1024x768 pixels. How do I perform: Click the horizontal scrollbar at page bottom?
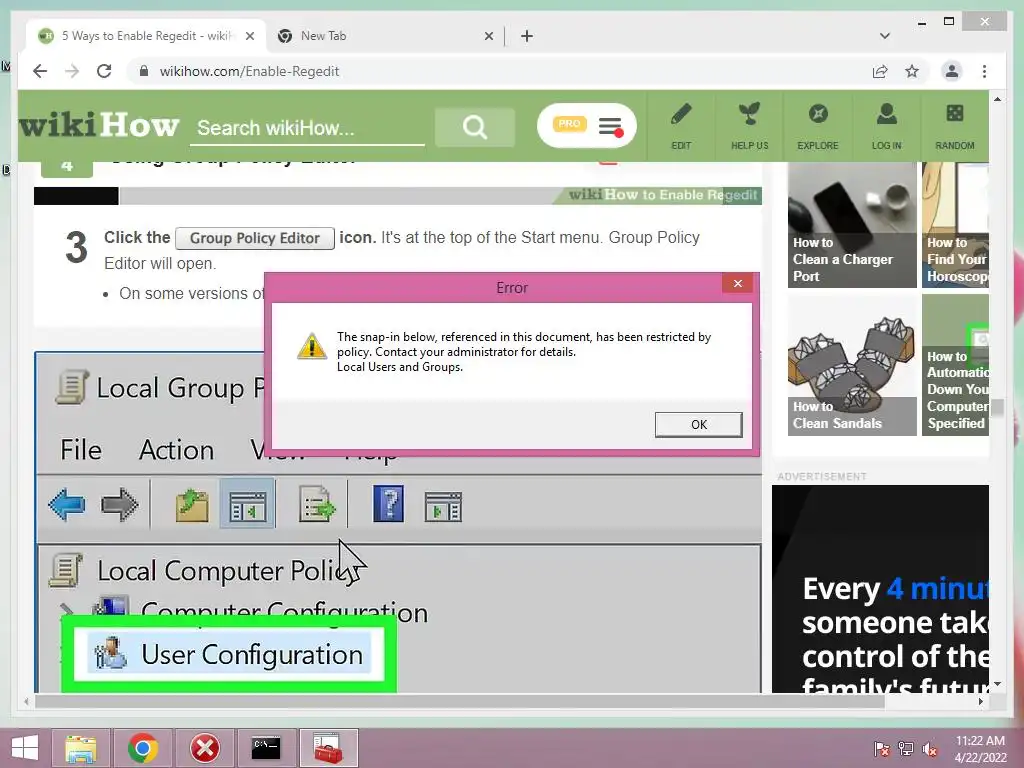point(460,701)
